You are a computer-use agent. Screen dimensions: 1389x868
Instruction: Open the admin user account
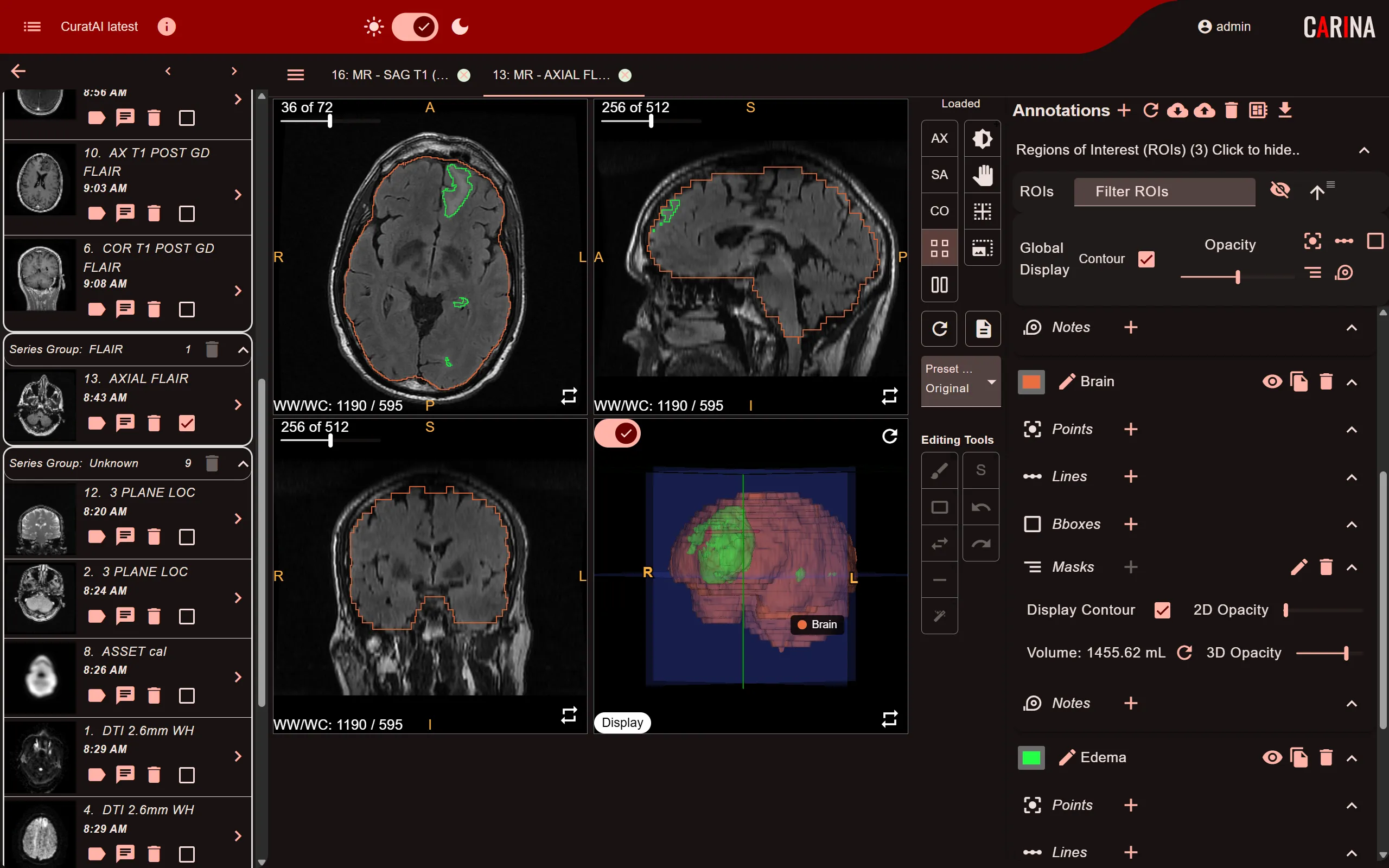(1224, 27)
